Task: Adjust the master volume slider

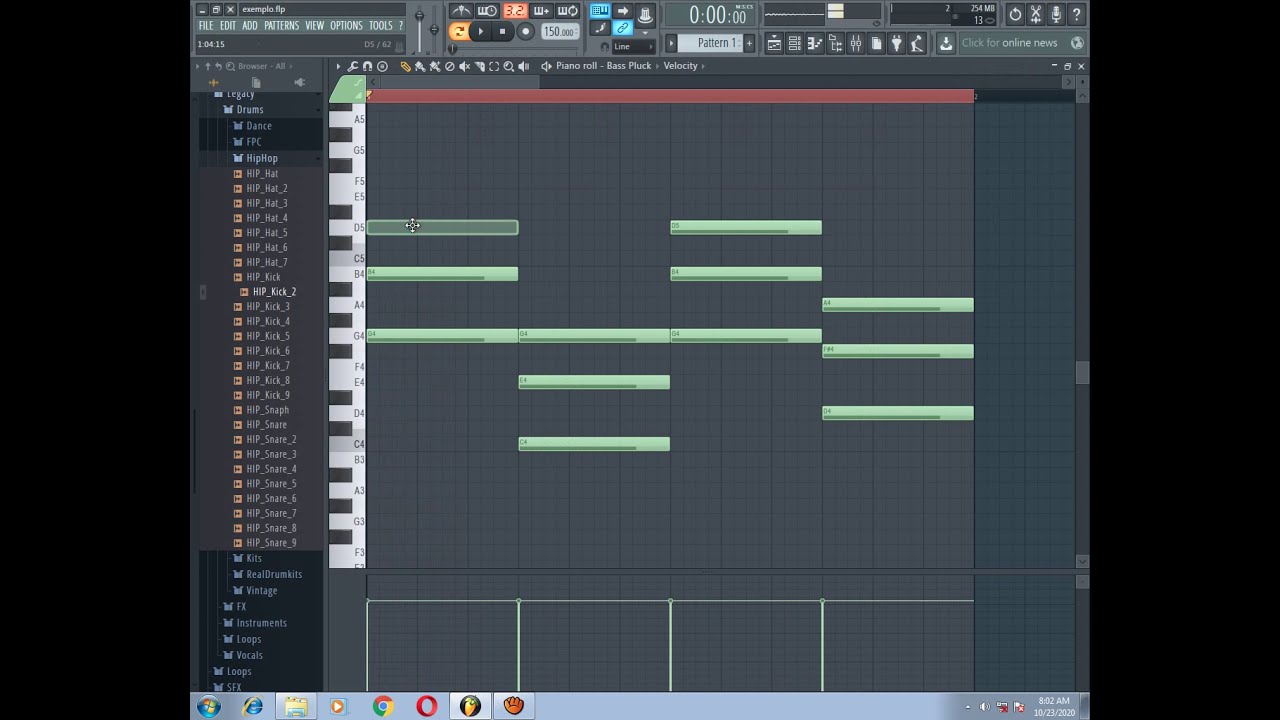Action: click(x=419, y=16)
